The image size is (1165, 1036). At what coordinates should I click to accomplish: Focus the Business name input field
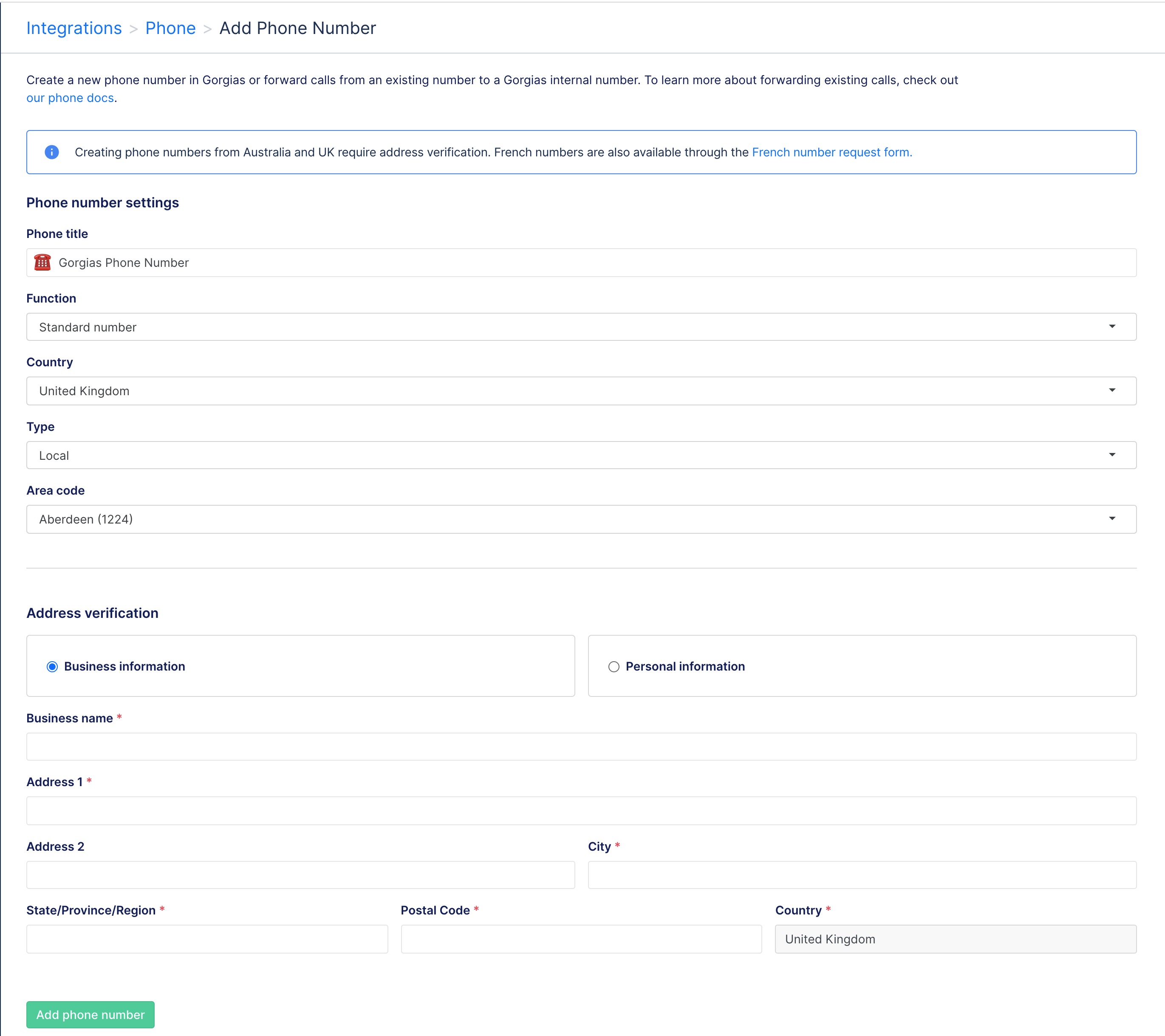[581, 746]
